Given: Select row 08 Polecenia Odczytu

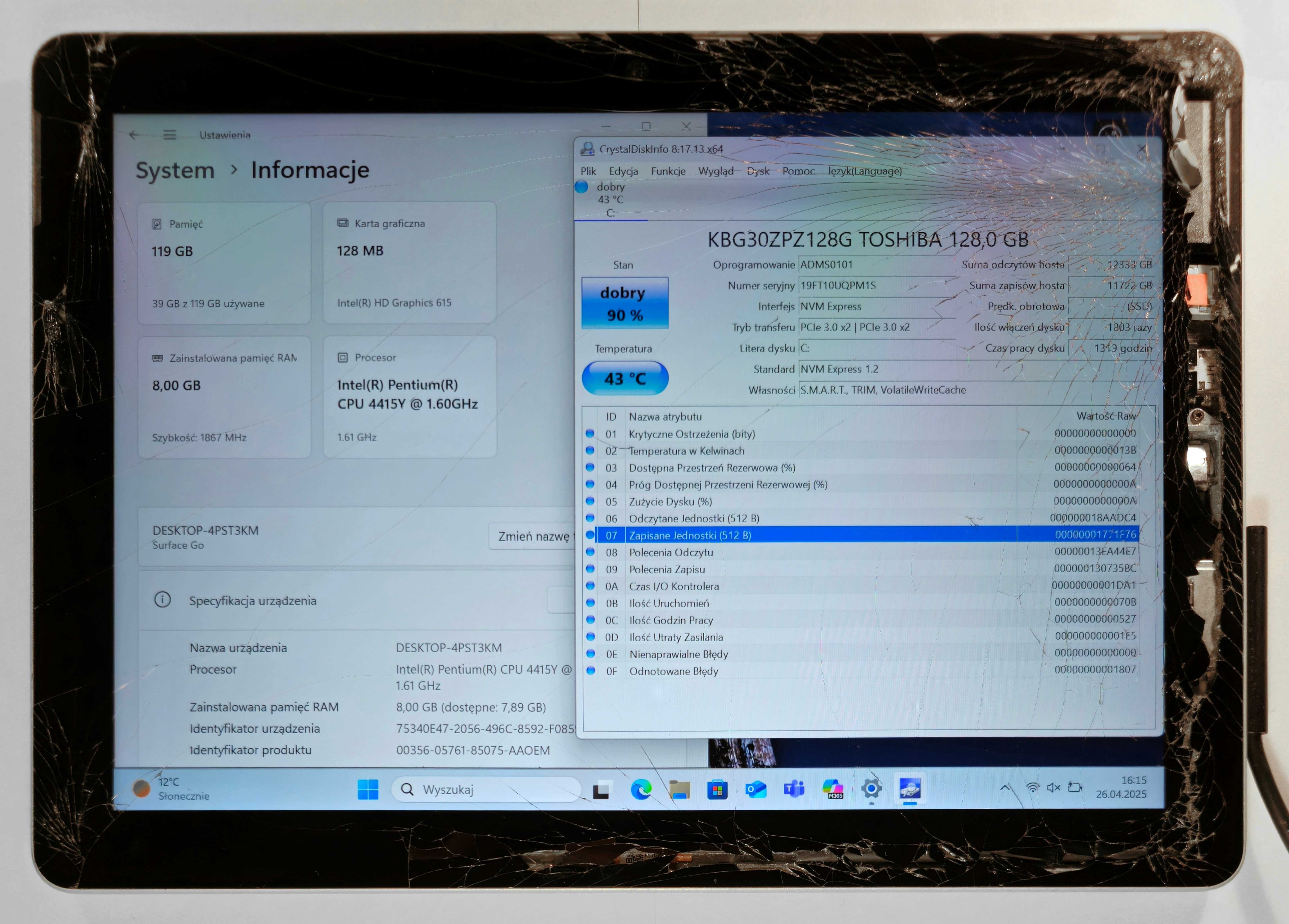Looking at the screenshot, I should coord(861,552).
